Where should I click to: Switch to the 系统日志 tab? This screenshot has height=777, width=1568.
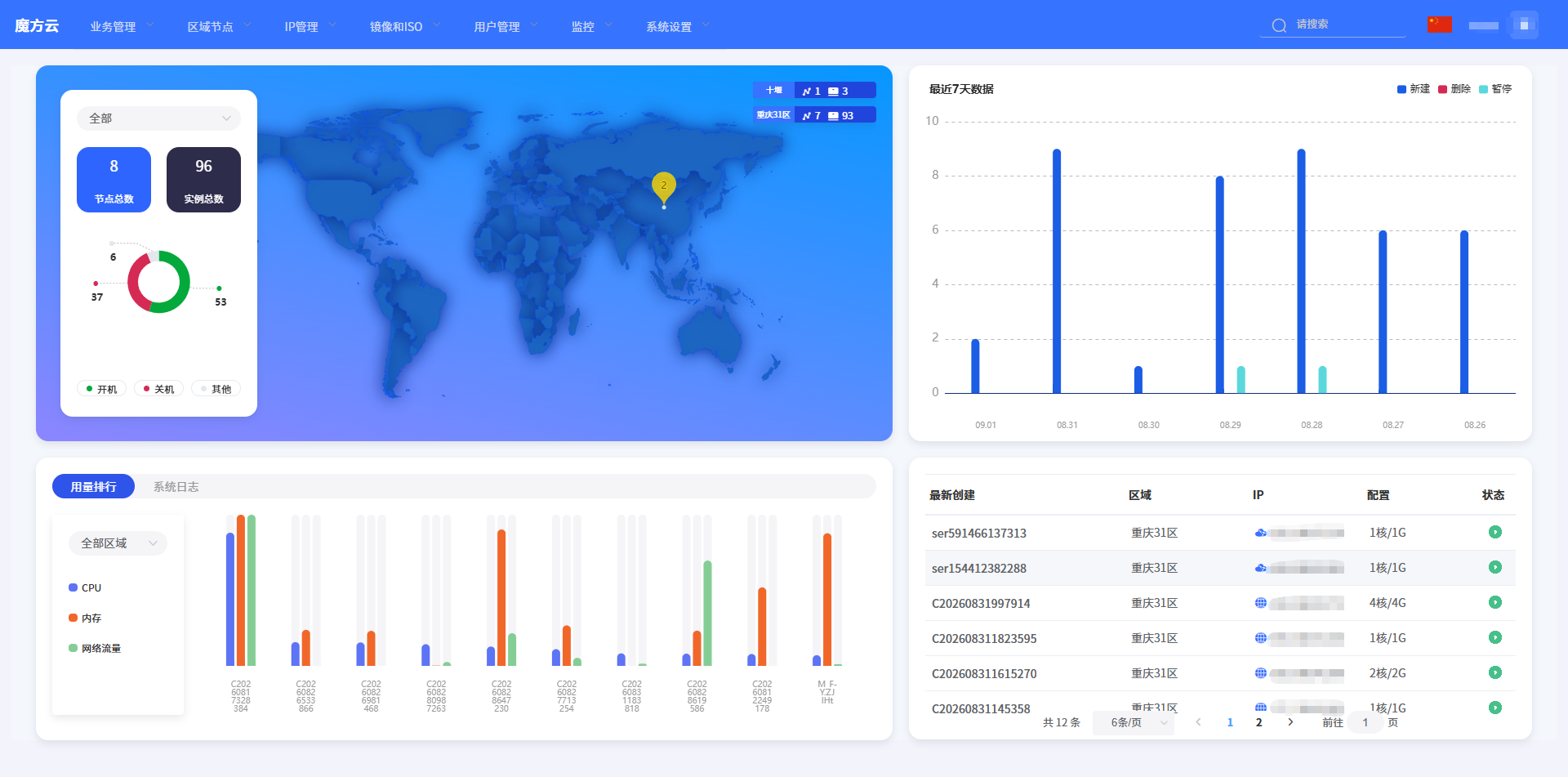[x=176, y=486]
